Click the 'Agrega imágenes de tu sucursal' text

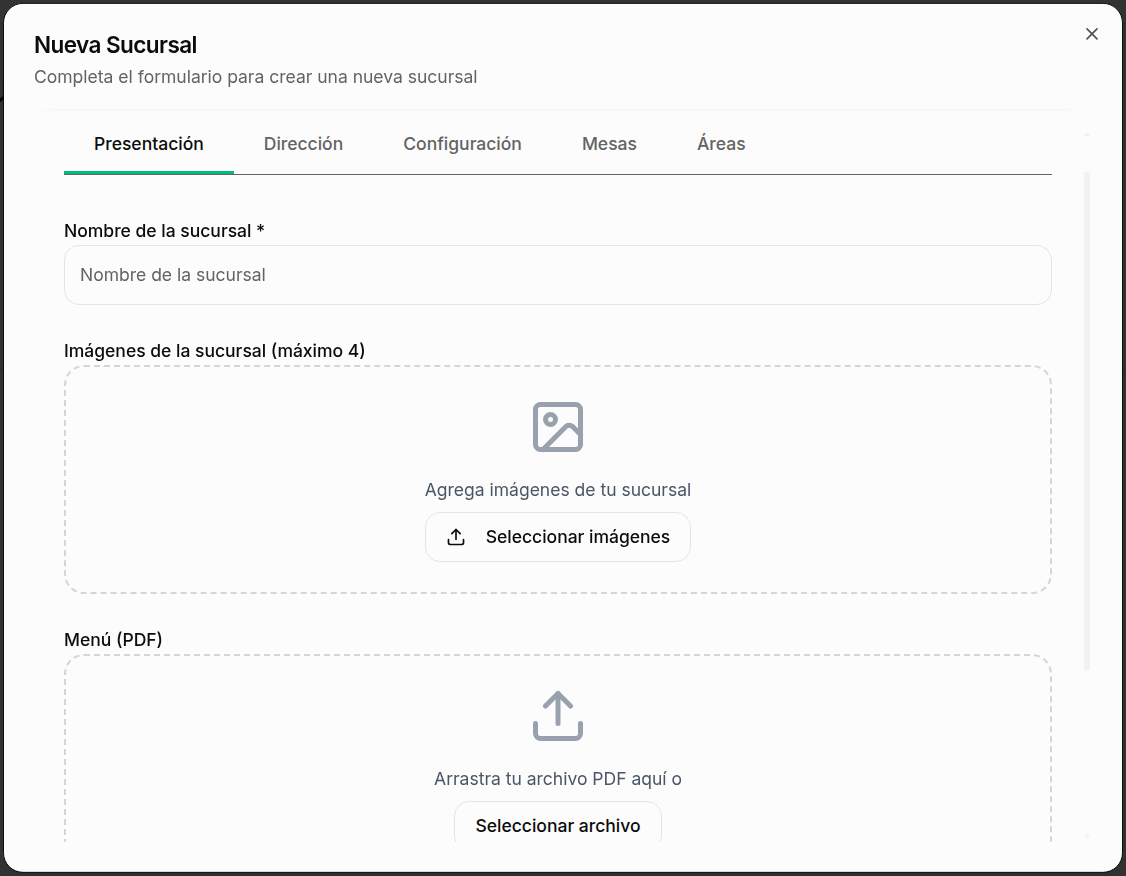(x=557, y=490)
